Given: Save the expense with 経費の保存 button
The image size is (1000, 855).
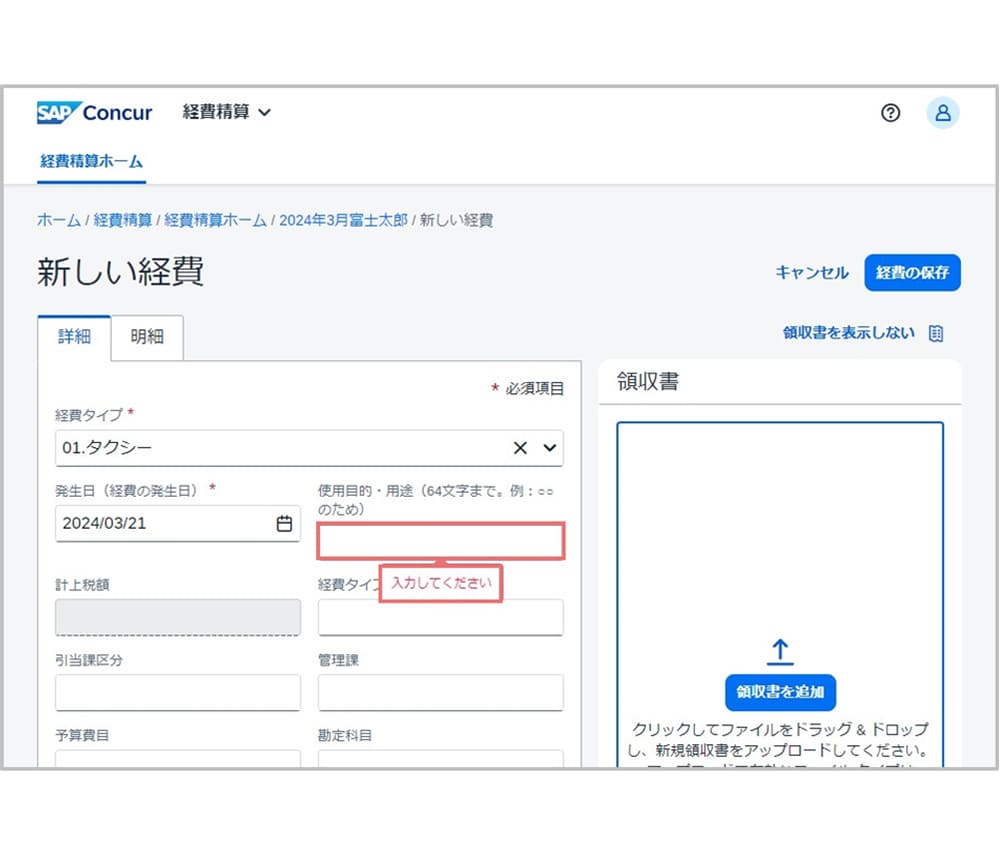Looking at the screenshot, I should point(912,272).
